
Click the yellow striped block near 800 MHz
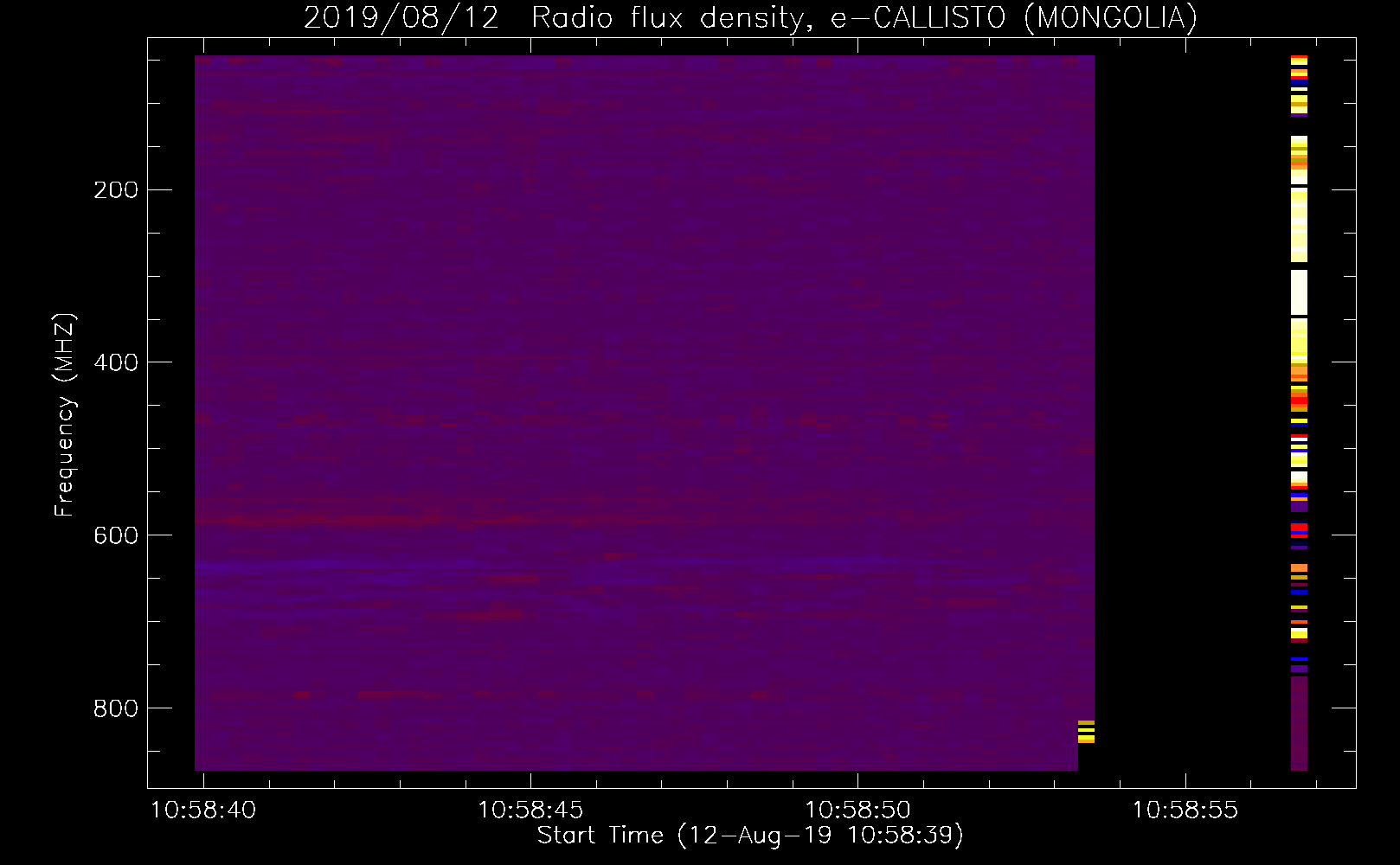tap(1086, 732)
